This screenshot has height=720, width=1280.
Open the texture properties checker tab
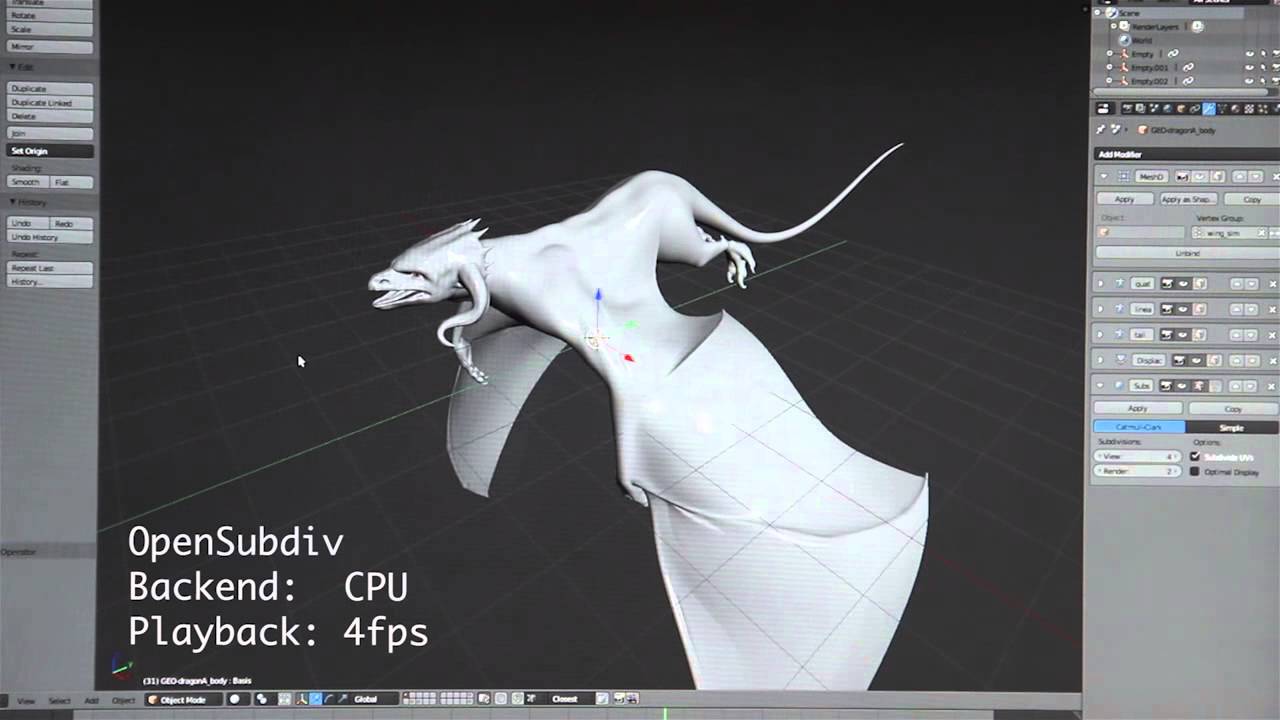[1251, 108]
